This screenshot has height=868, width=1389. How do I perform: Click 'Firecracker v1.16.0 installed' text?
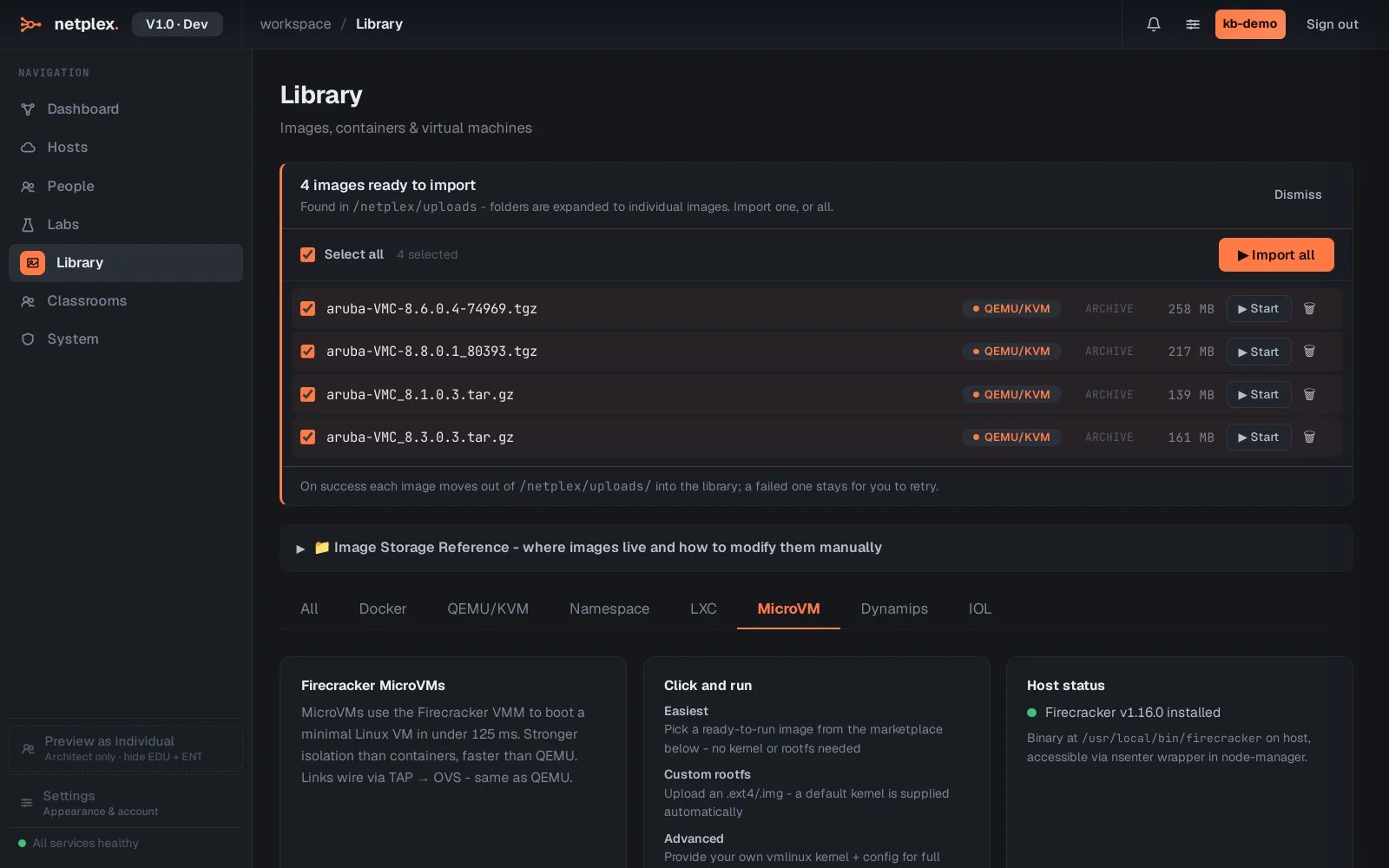point(1133,713)
